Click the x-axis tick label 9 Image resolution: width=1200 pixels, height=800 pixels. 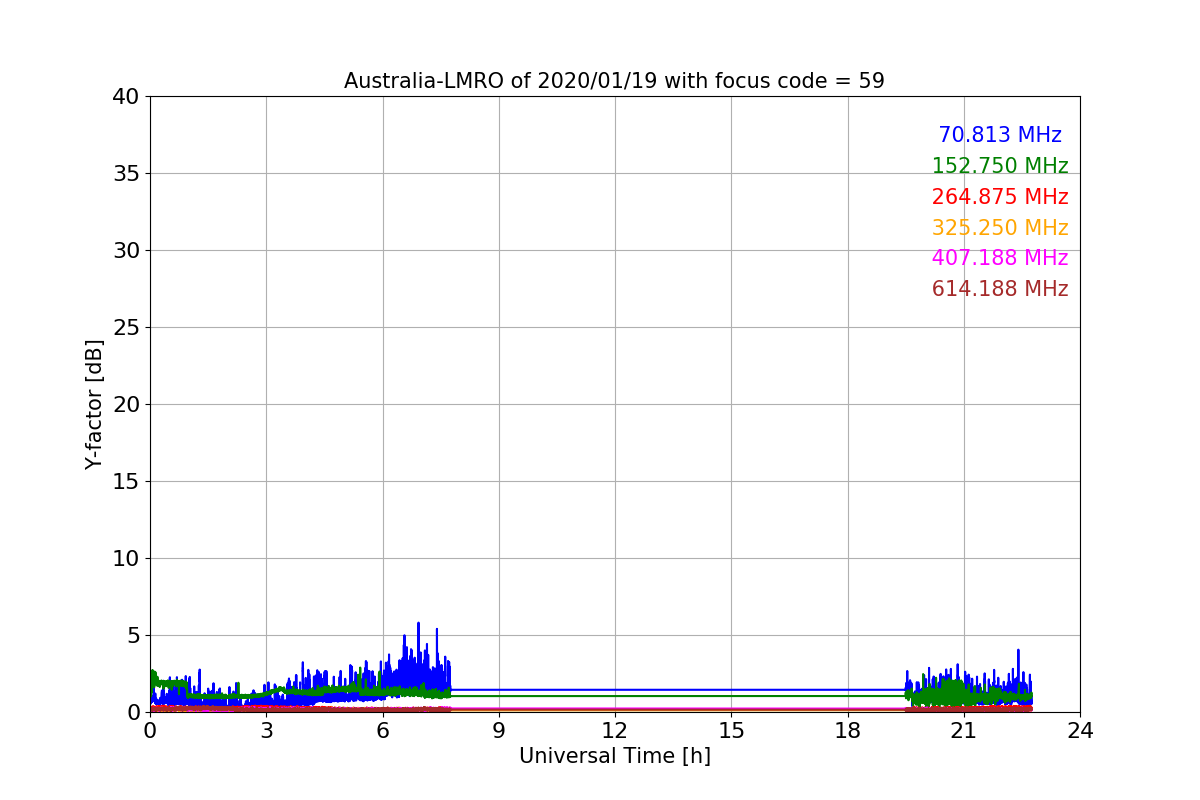pyautogui.click(x=499, y=731)
